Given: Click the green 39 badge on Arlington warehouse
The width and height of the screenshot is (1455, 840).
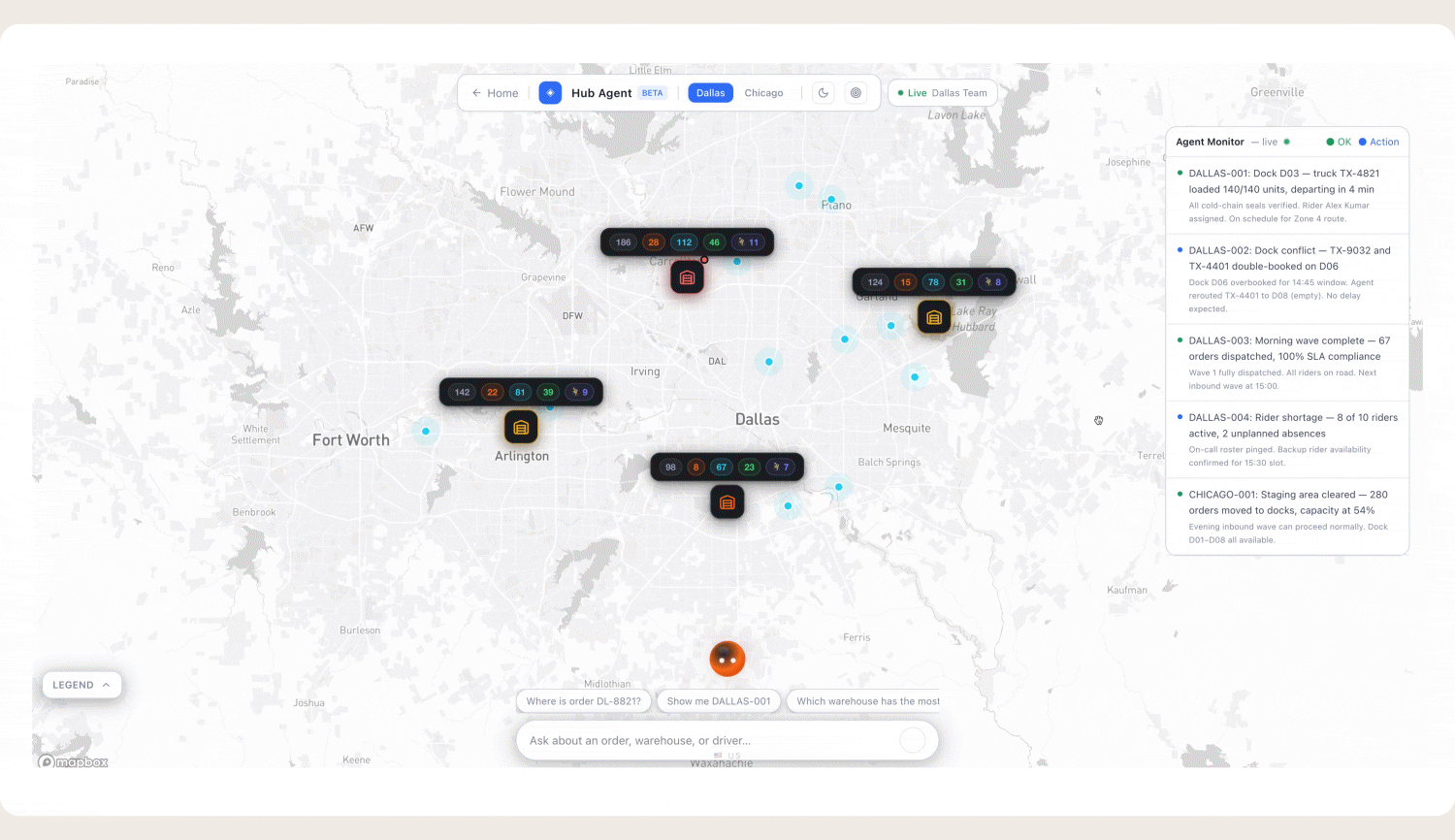Looking at the screenshot, I should point(548,392).
